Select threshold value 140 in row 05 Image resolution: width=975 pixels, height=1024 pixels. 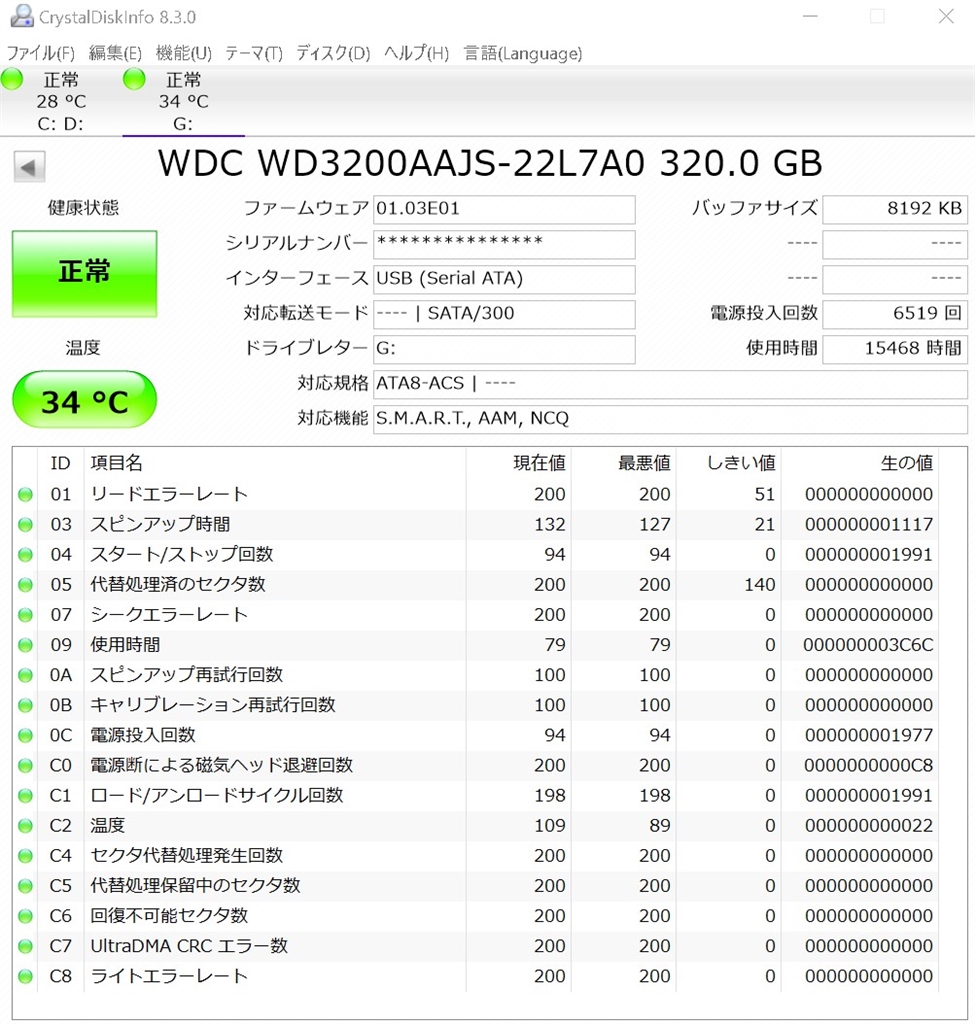pyautogui.click(x=759, y=585)
